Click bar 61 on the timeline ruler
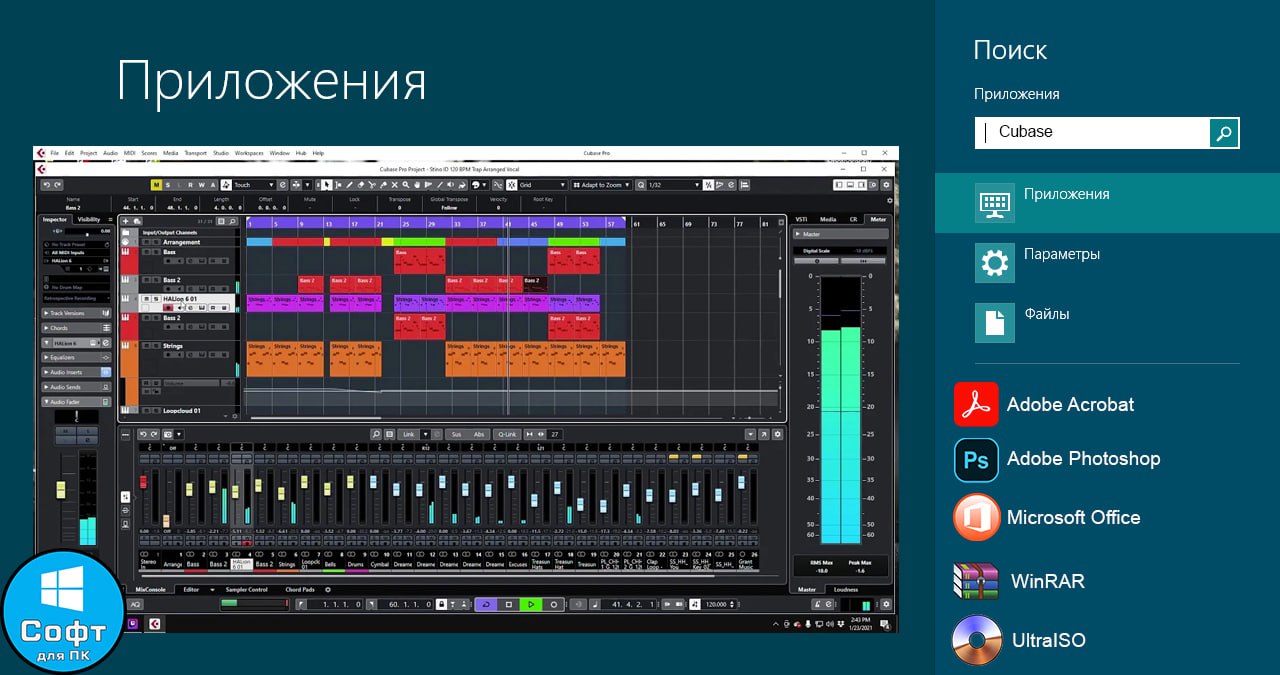This screenshot has width=1280, height=675. [x=636, y=223]
